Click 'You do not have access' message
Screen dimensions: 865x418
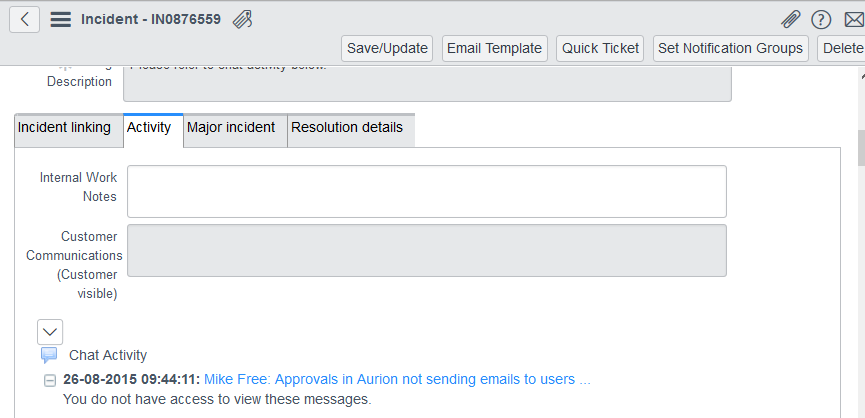click(x=217, y=399)
